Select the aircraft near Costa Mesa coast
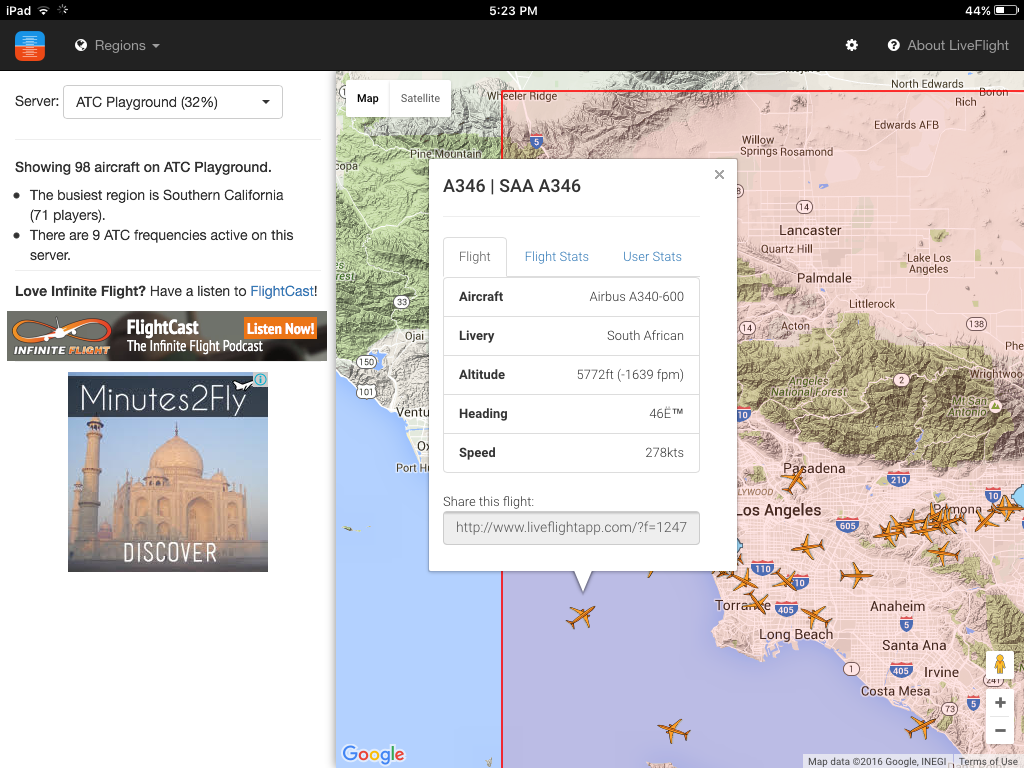The image size is (1024, 768). 920,727
